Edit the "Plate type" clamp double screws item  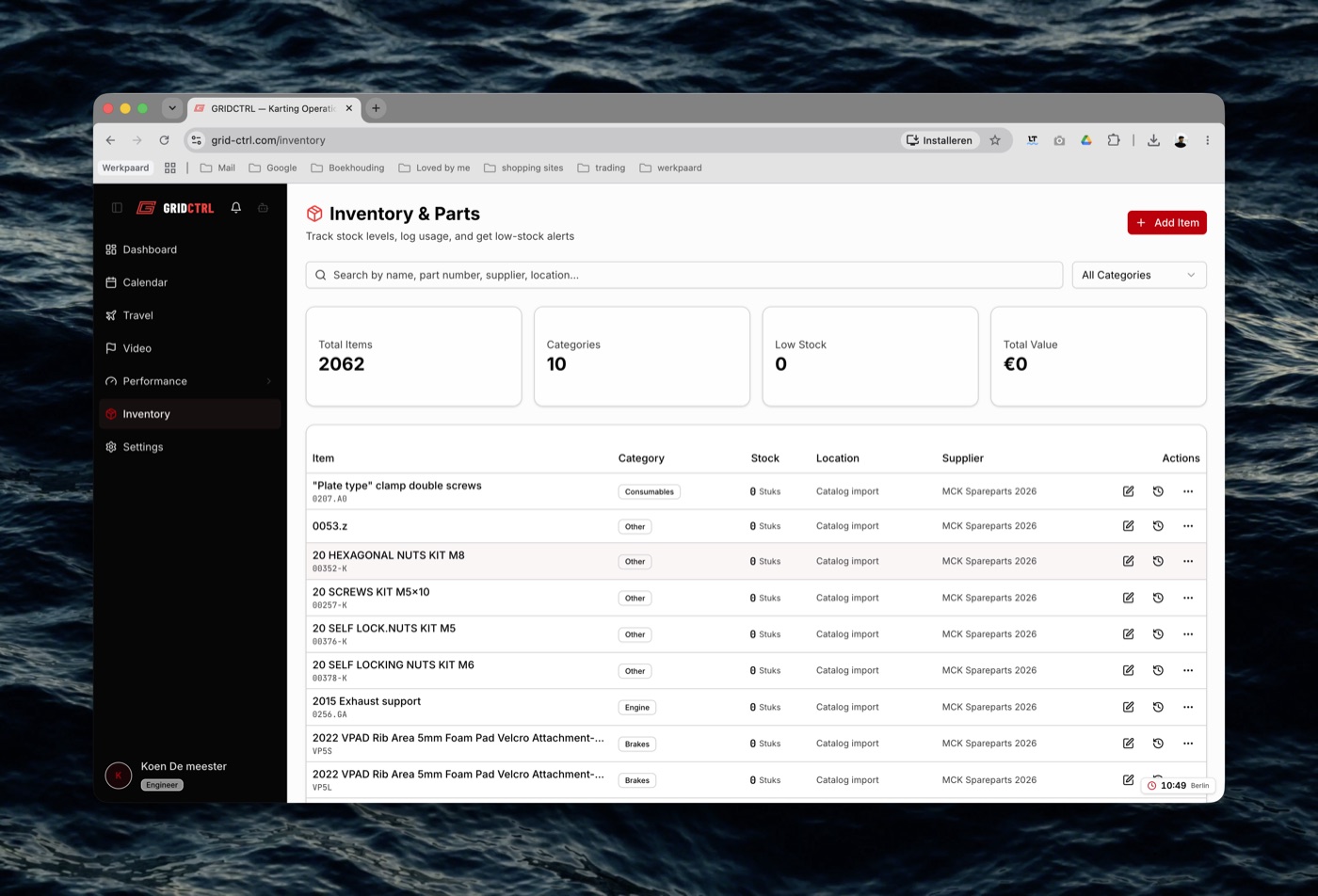pos(1128,491)
